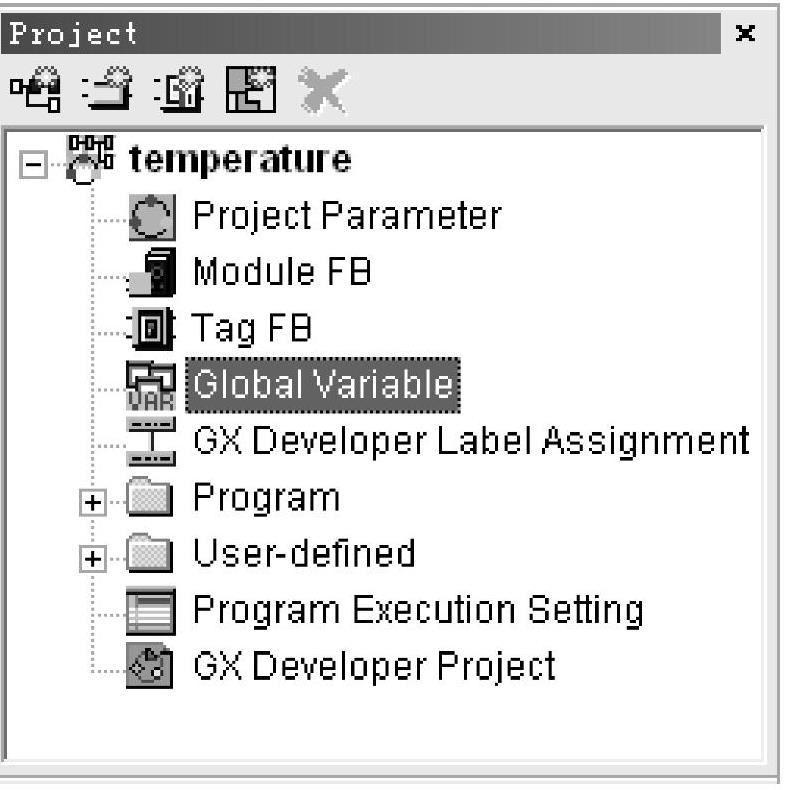Click the Tag FB icon
This screenshot has height=790, width=790.
(x=151, y=328)
